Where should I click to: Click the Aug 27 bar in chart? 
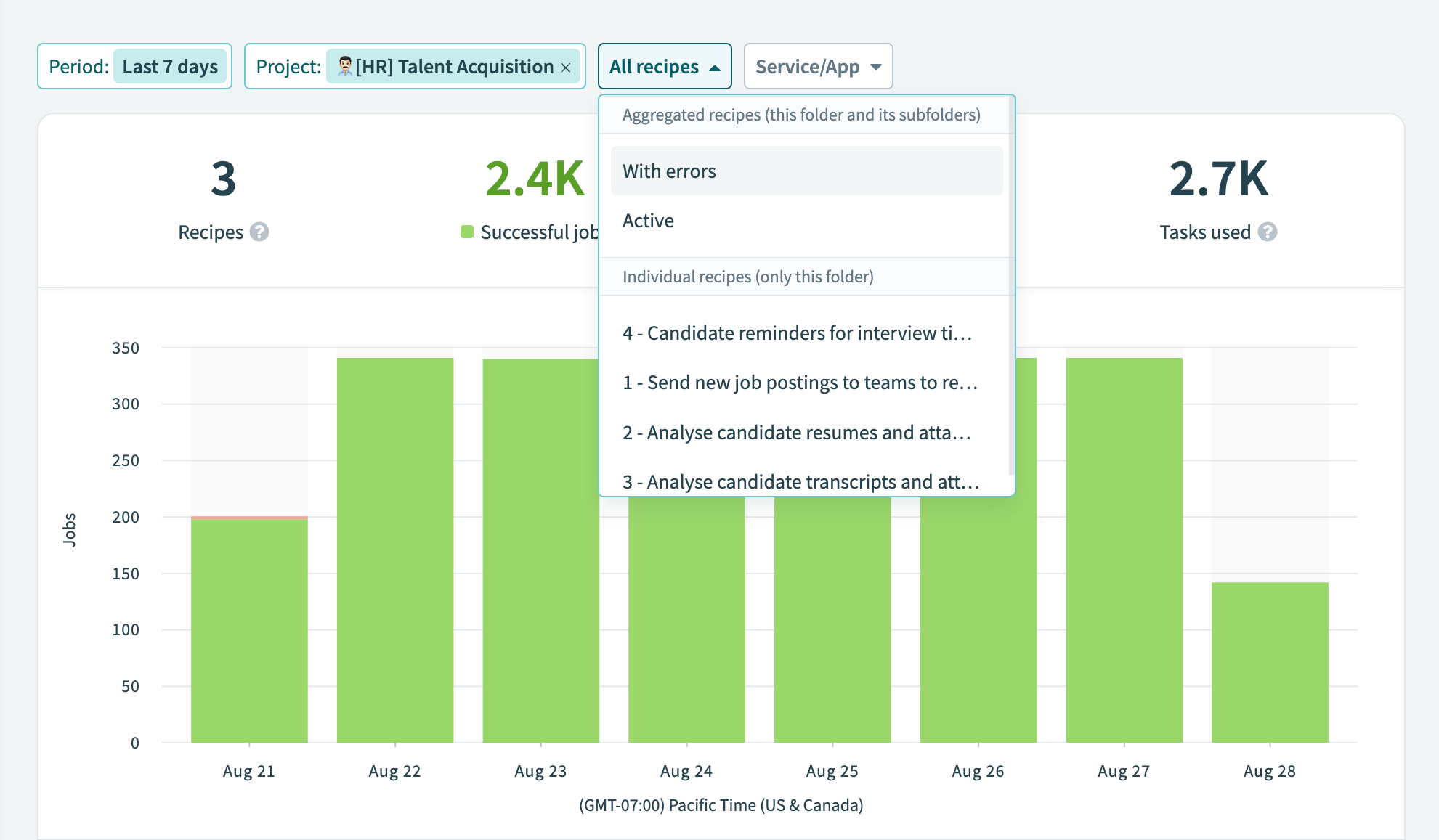[x=1124, y=550]
